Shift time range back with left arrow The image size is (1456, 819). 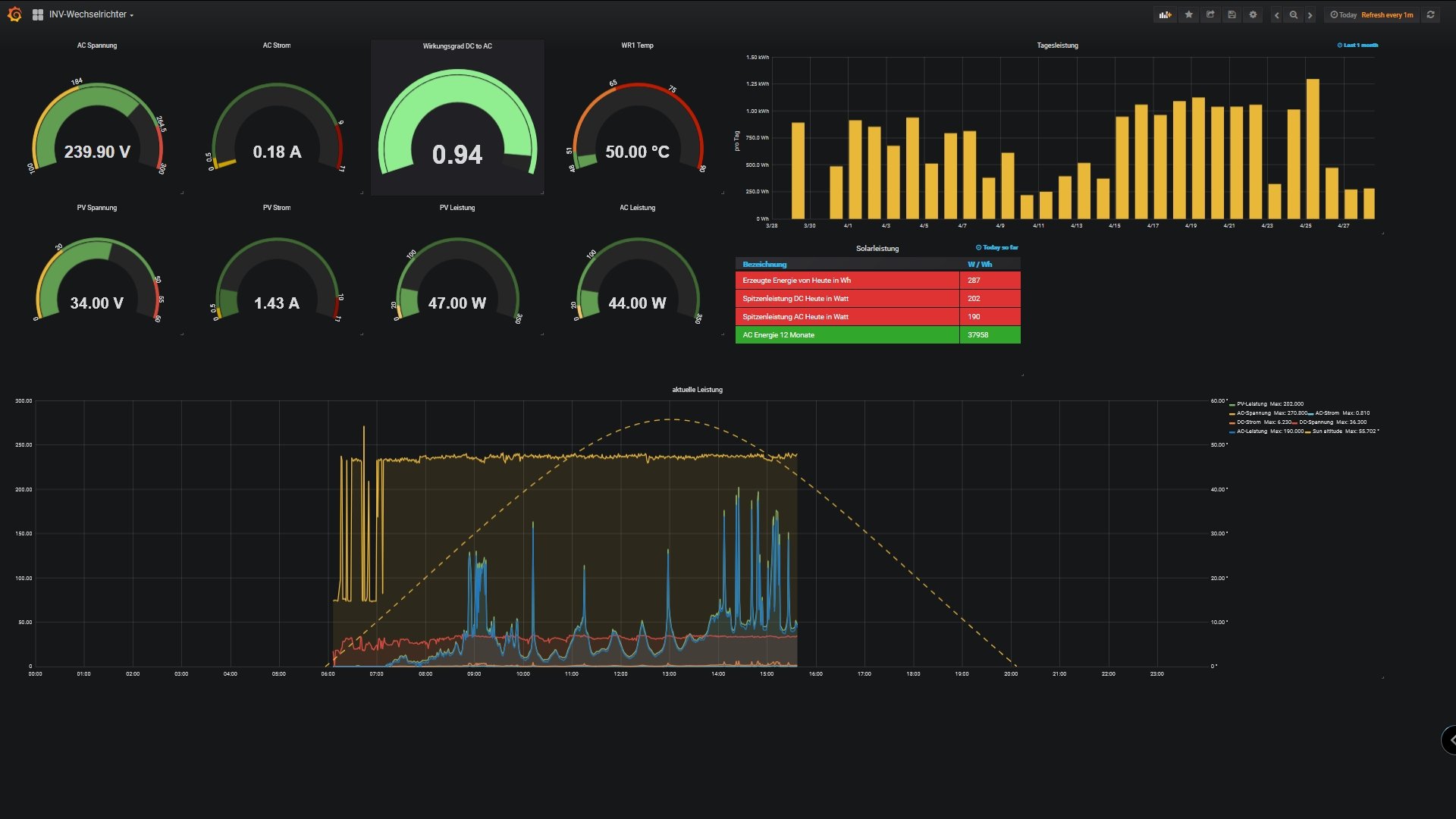click(x=1277, y=15)
